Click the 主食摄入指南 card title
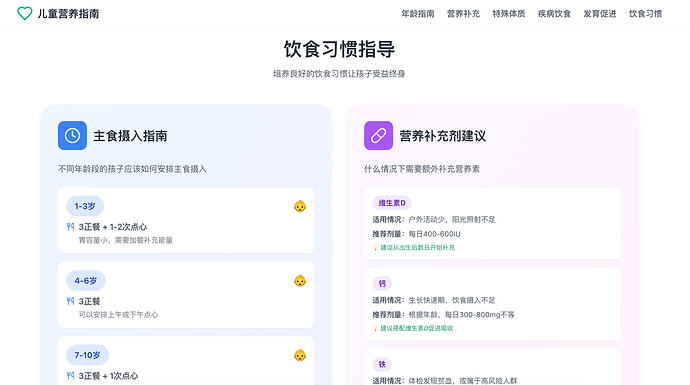Viewport: 690px width, 385px height. tap(130, 136)
